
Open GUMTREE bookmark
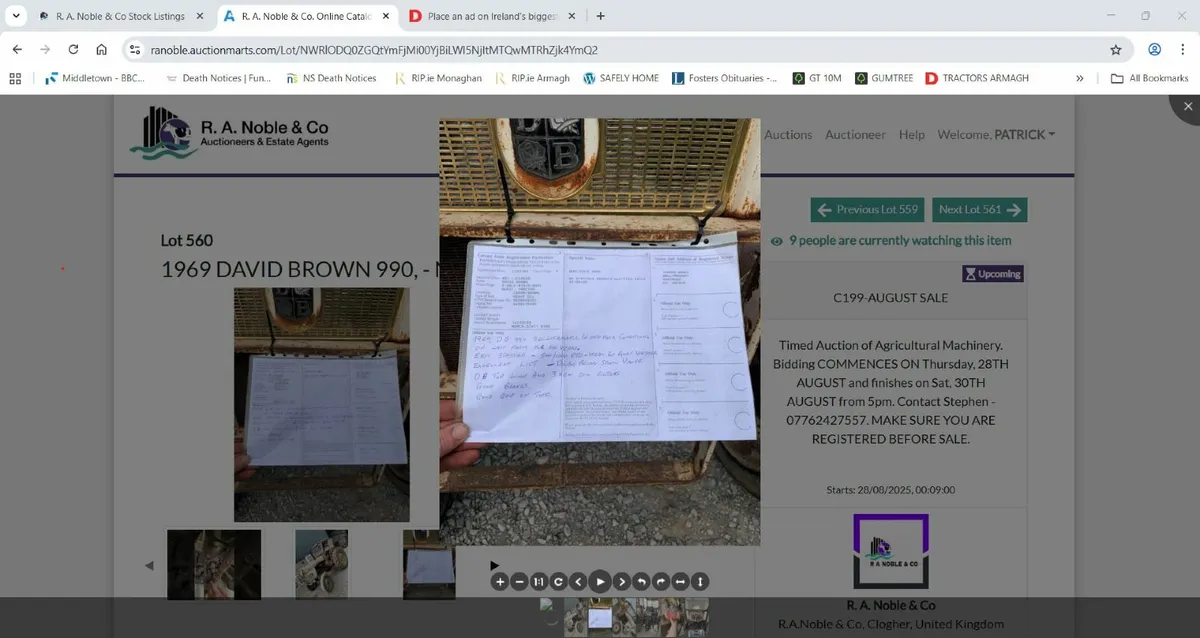(x=883, y=78)
